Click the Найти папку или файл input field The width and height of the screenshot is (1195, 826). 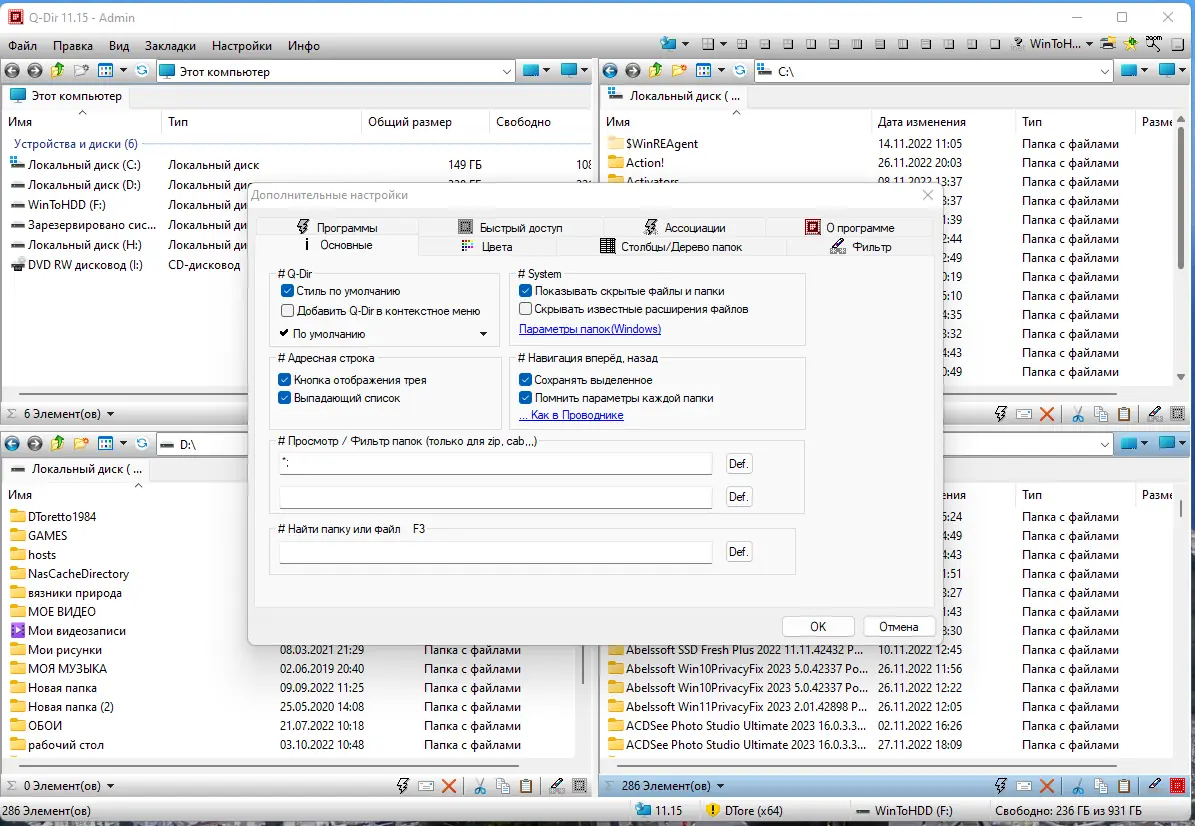(x=495, y=552)
